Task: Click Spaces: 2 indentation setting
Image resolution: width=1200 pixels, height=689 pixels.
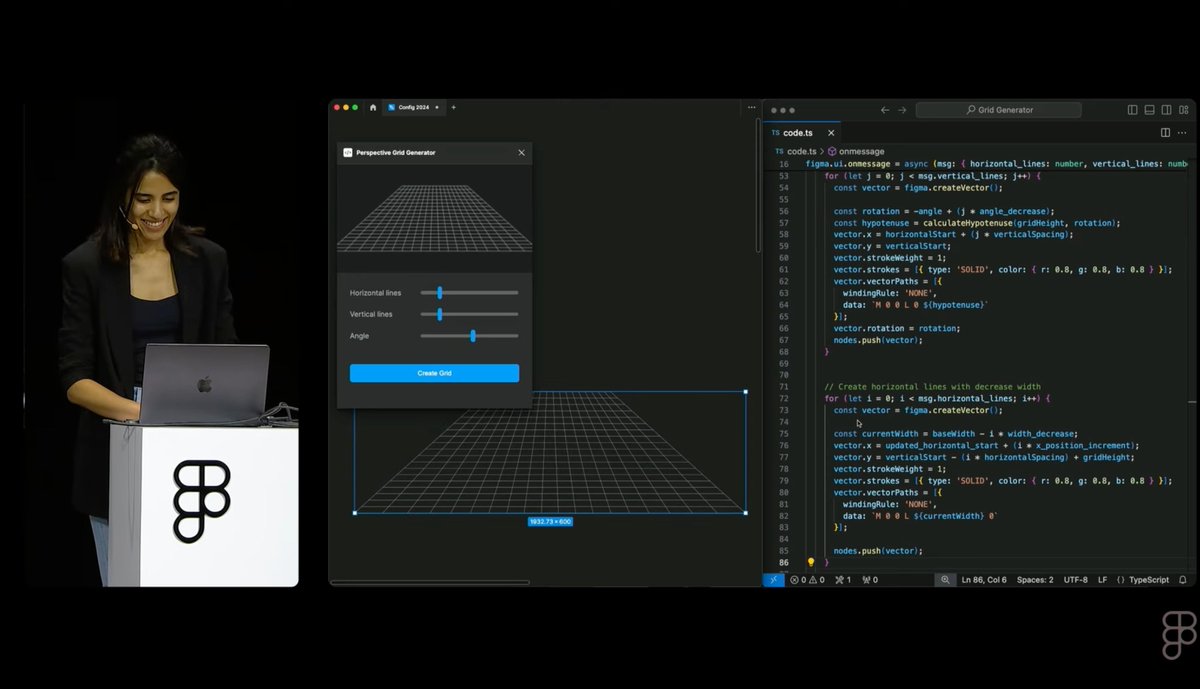Action: point(1035,580)
